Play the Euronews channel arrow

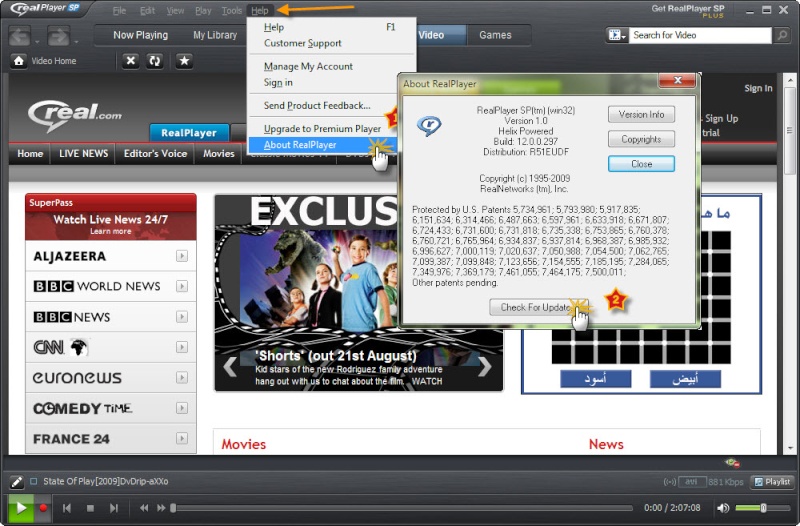coord(182,378)
